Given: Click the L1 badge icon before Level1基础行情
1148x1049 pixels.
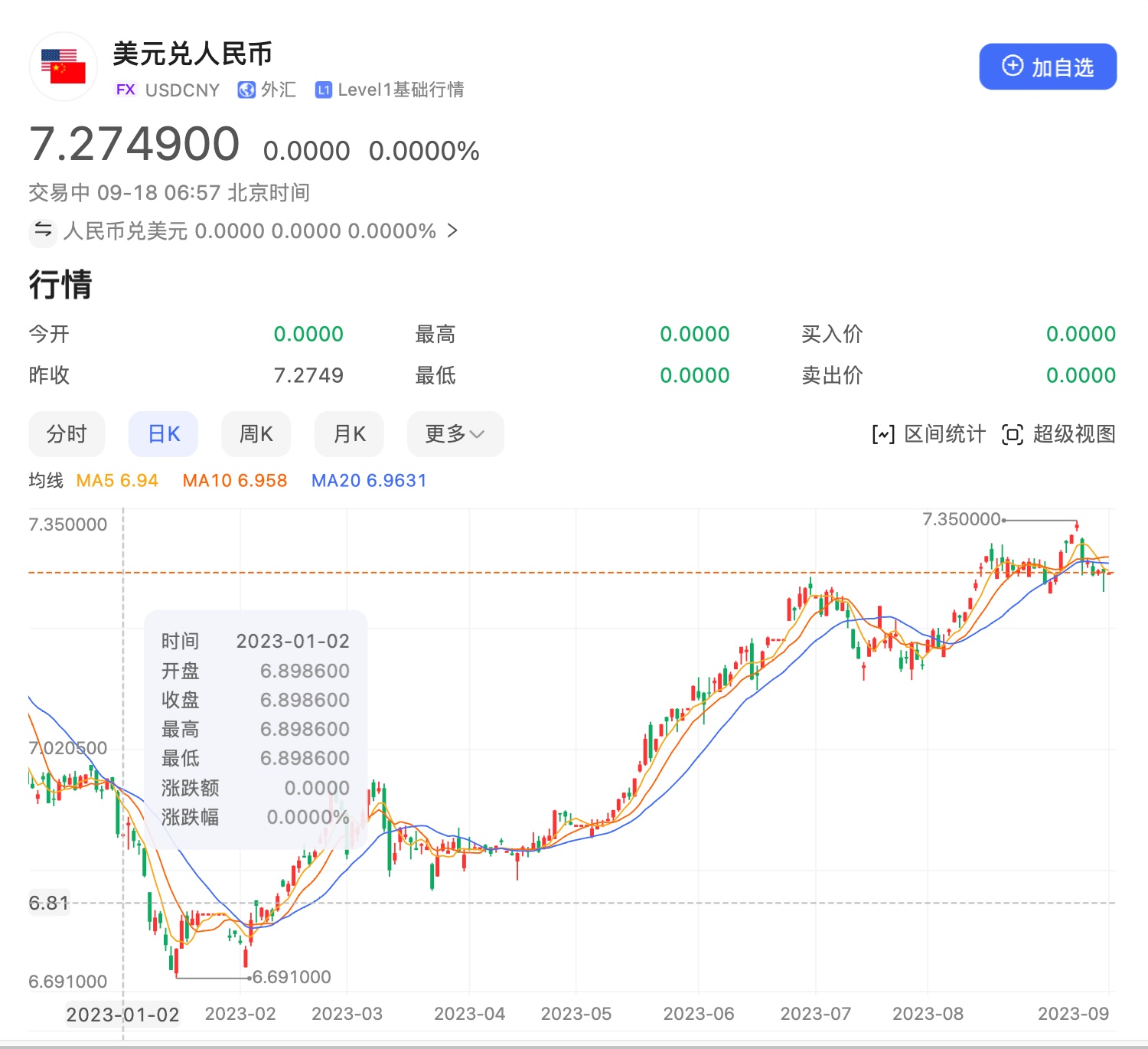Looking at the screenshot, I should click(324, 90).
